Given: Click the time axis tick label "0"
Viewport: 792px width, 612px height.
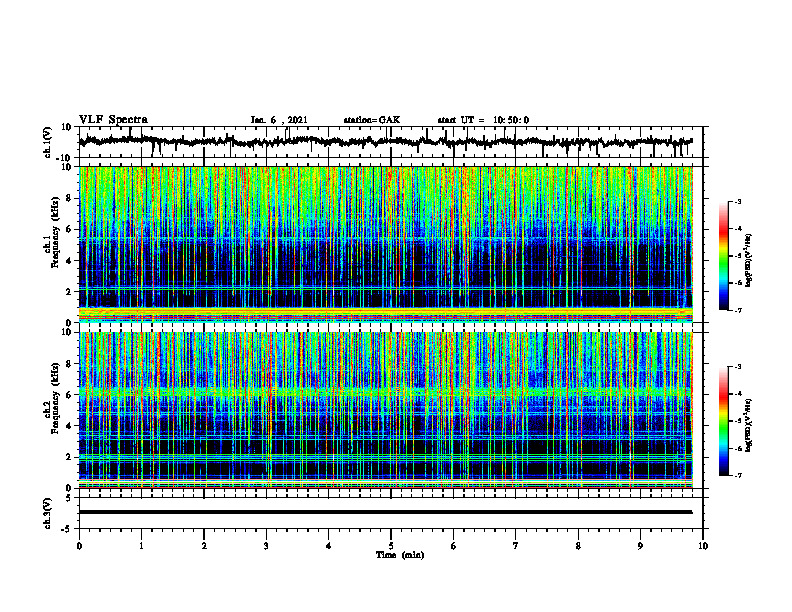Looking at the screenshot, I should [x=79, y=546].
